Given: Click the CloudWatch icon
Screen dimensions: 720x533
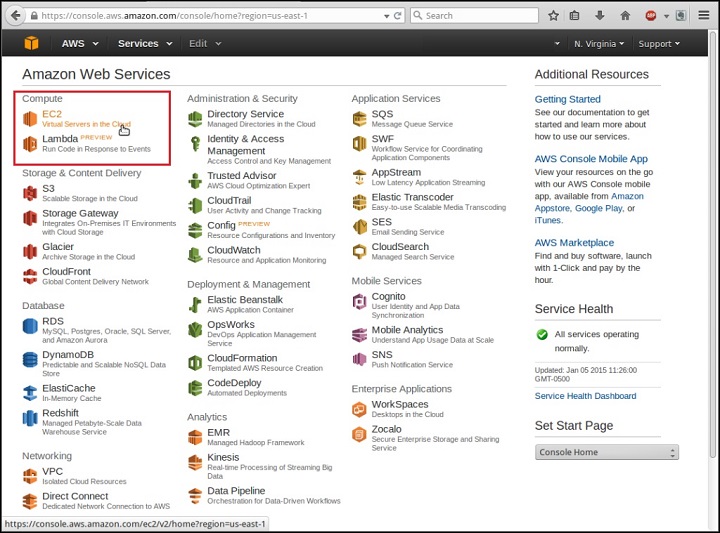Looking at the screenshot, I should tap(195, 255).
